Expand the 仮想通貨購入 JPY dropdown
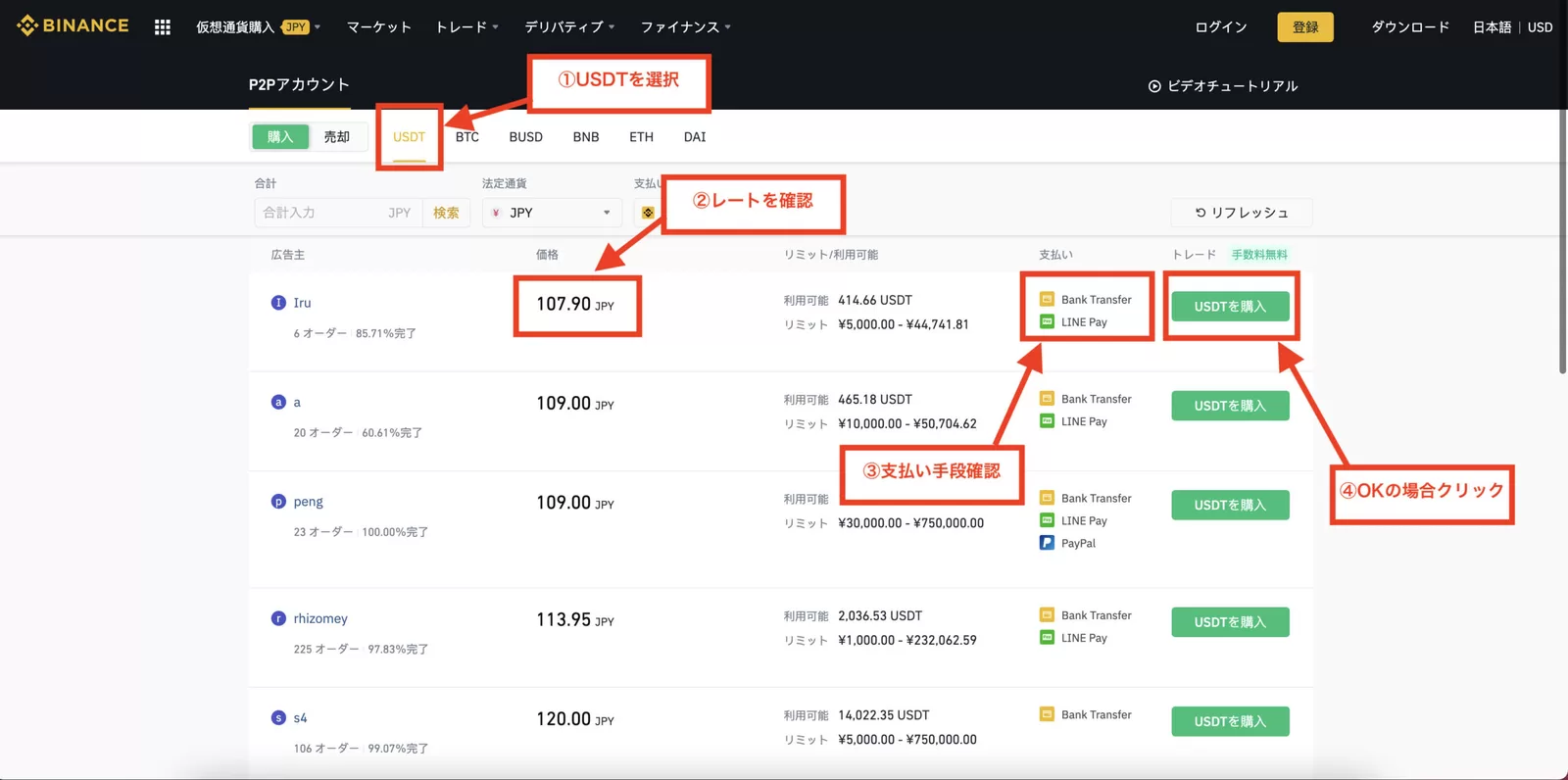 coord(258,27)
